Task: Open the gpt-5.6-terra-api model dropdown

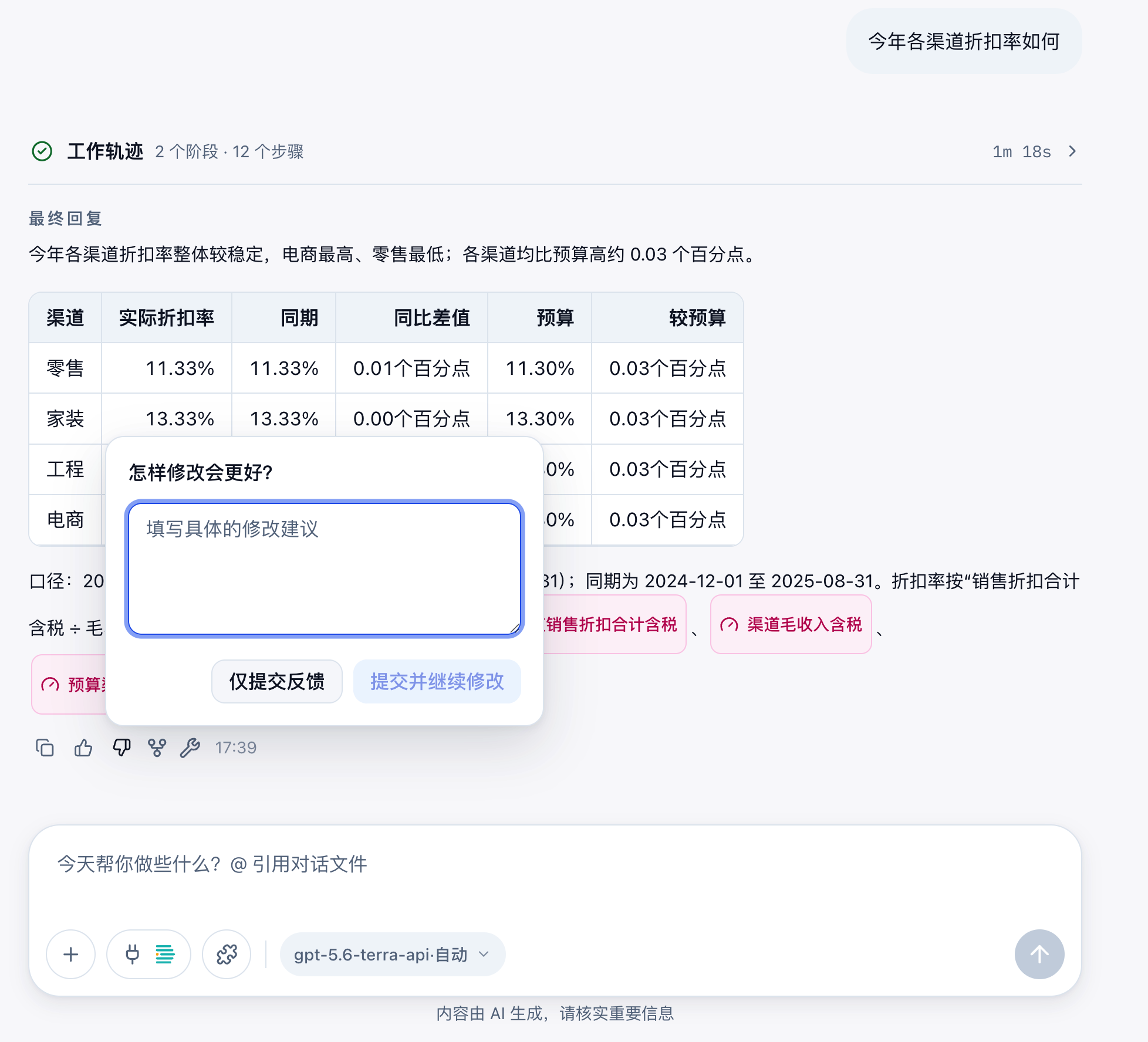Action: coord(392,954)
